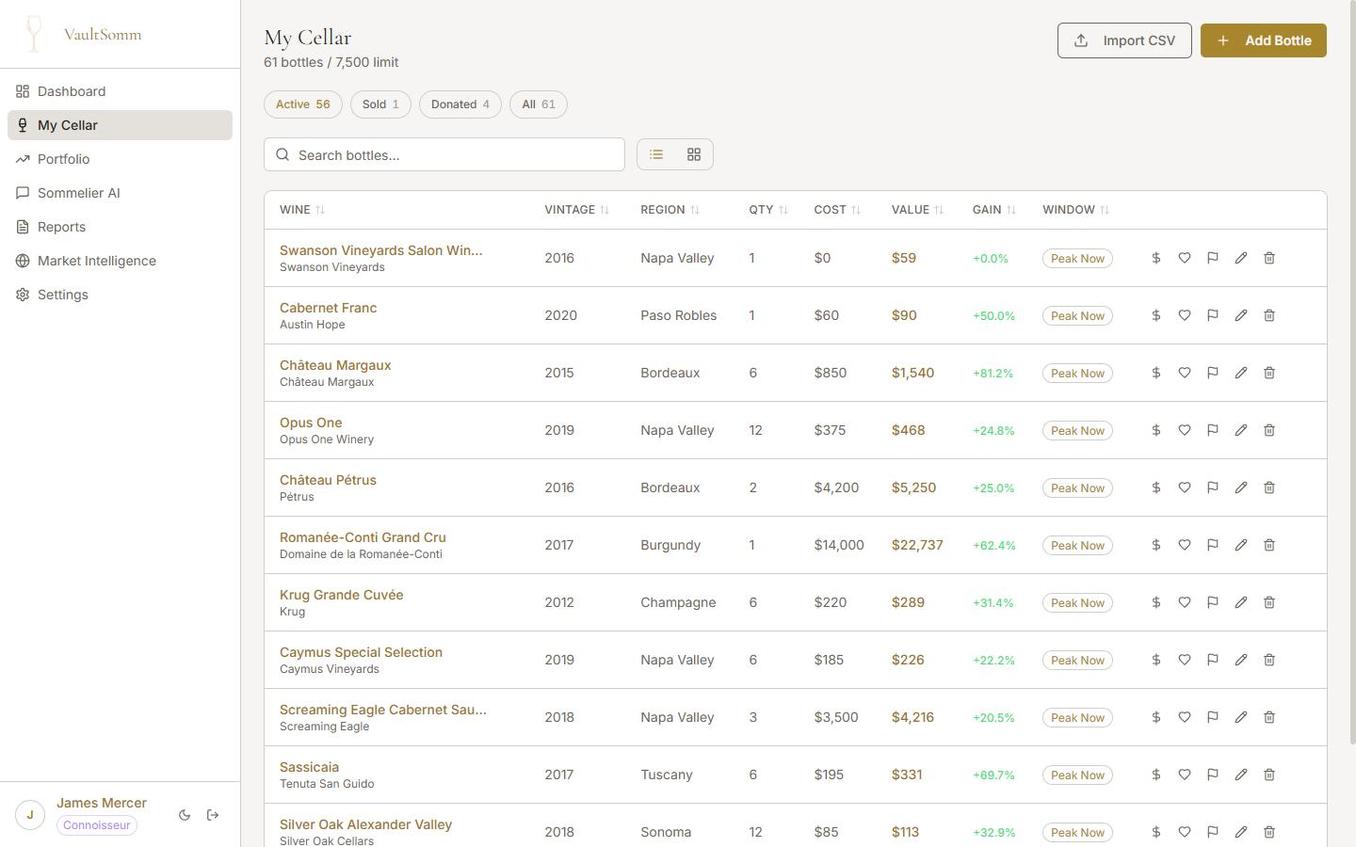Click the Add Bottle button
This screenshot has height=847, width=1356.
point(1264,41)
